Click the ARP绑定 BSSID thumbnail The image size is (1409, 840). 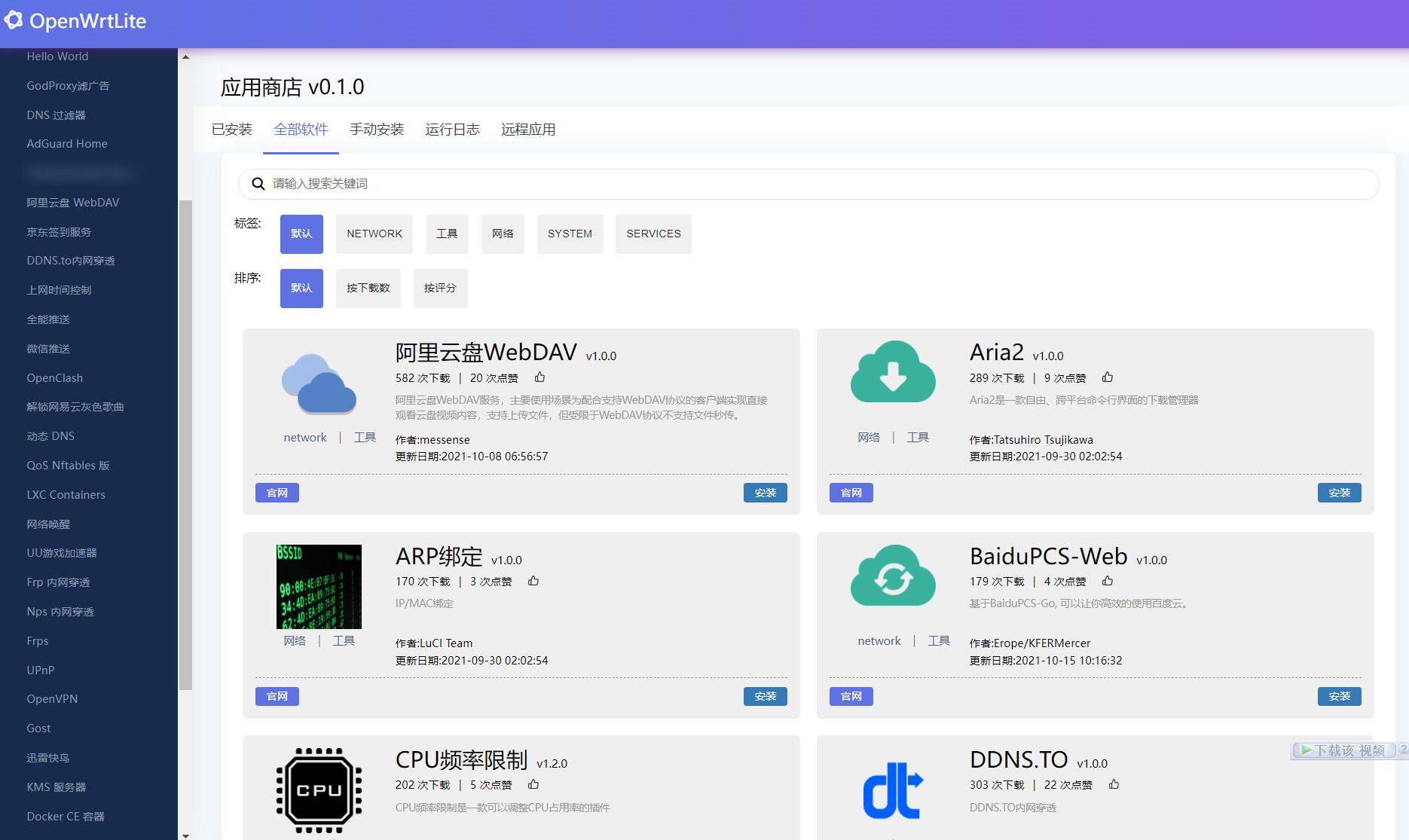pyautogui.click(x=319, y=587)
